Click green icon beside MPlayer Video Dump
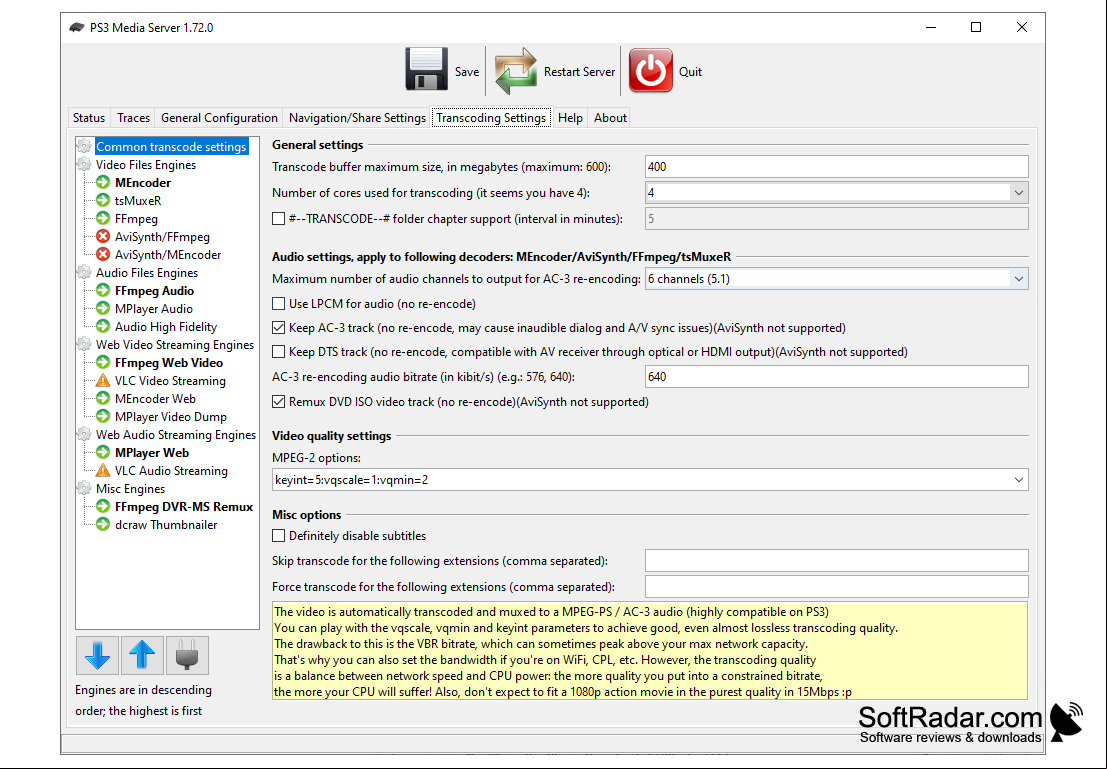This screenshot has width=1107, height=769. [x=103, y=417]
